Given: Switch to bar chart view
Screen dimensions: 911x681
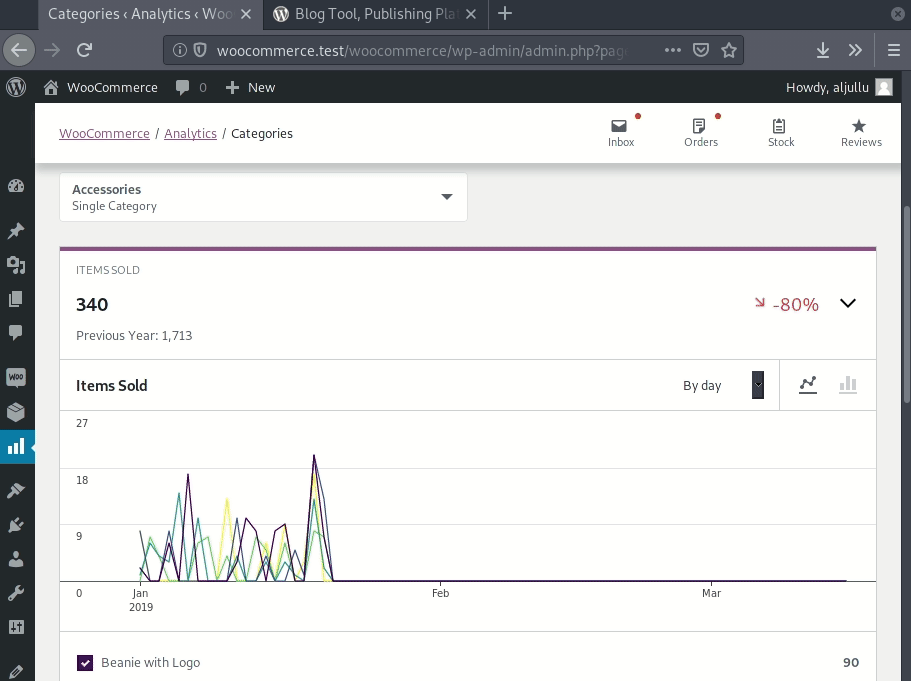Looking at the screenshot, I should pos(848,385).
